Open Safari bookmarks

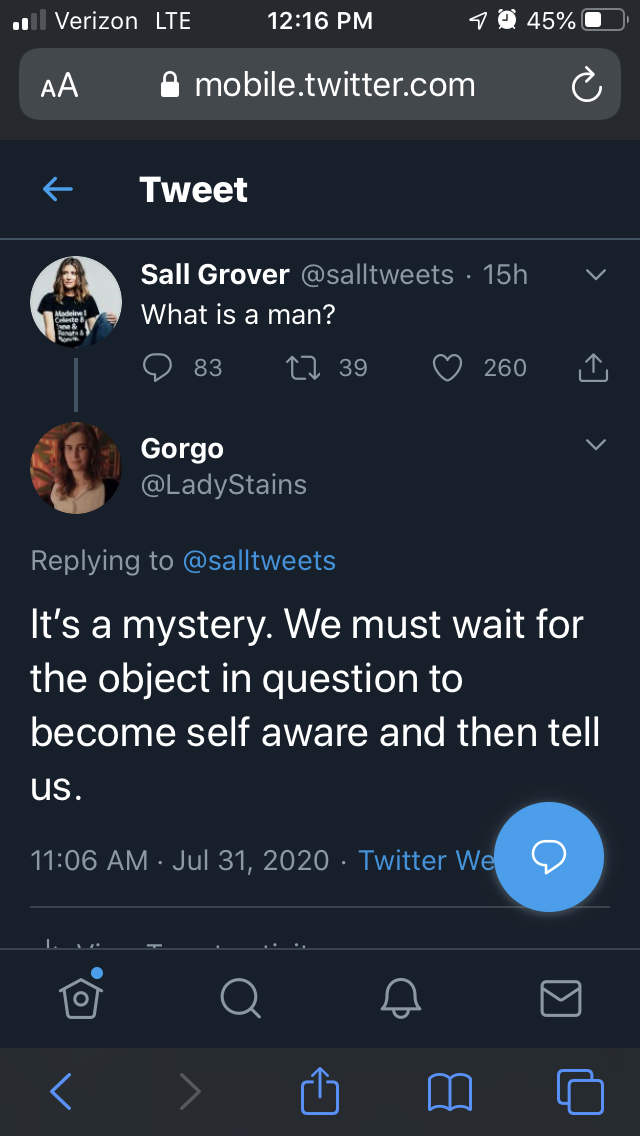(x=449, y=1091)
